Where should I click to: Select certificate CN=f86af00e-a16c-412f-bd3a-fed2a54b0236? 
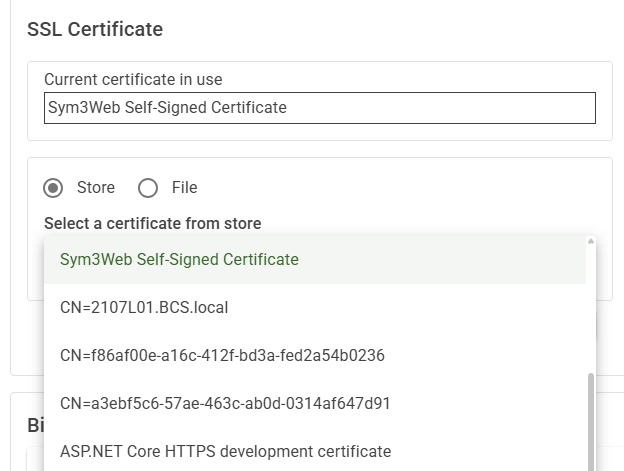click(x=222, y=356)
